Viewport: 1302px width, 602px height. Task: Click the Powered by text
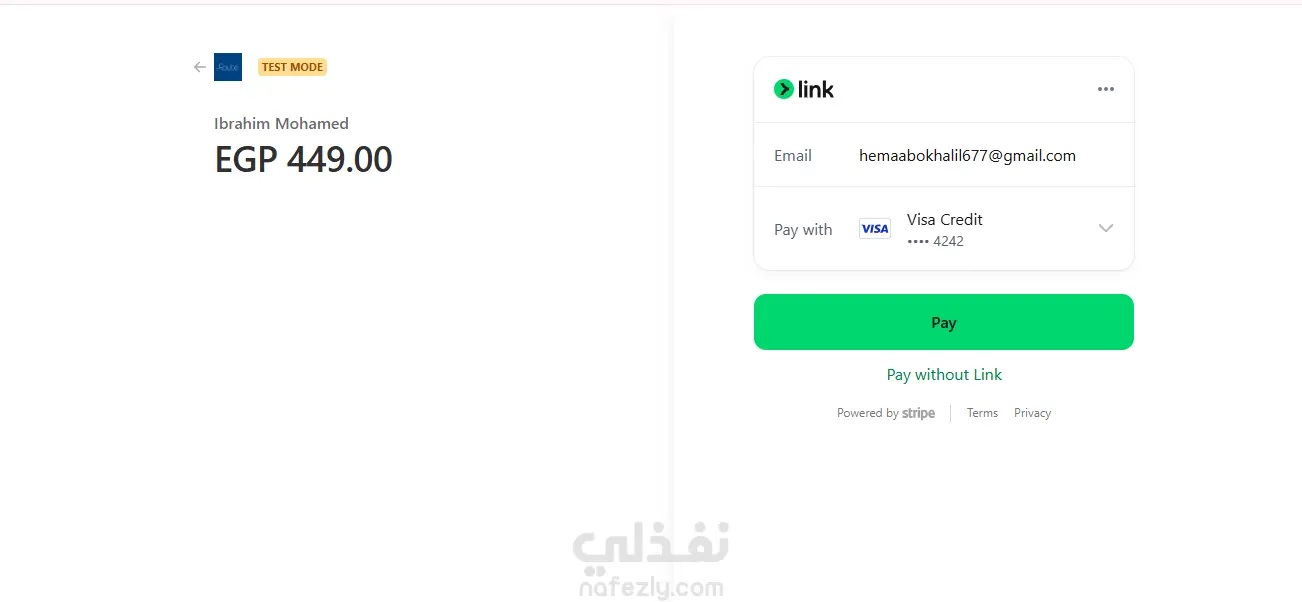click(868, 413)
